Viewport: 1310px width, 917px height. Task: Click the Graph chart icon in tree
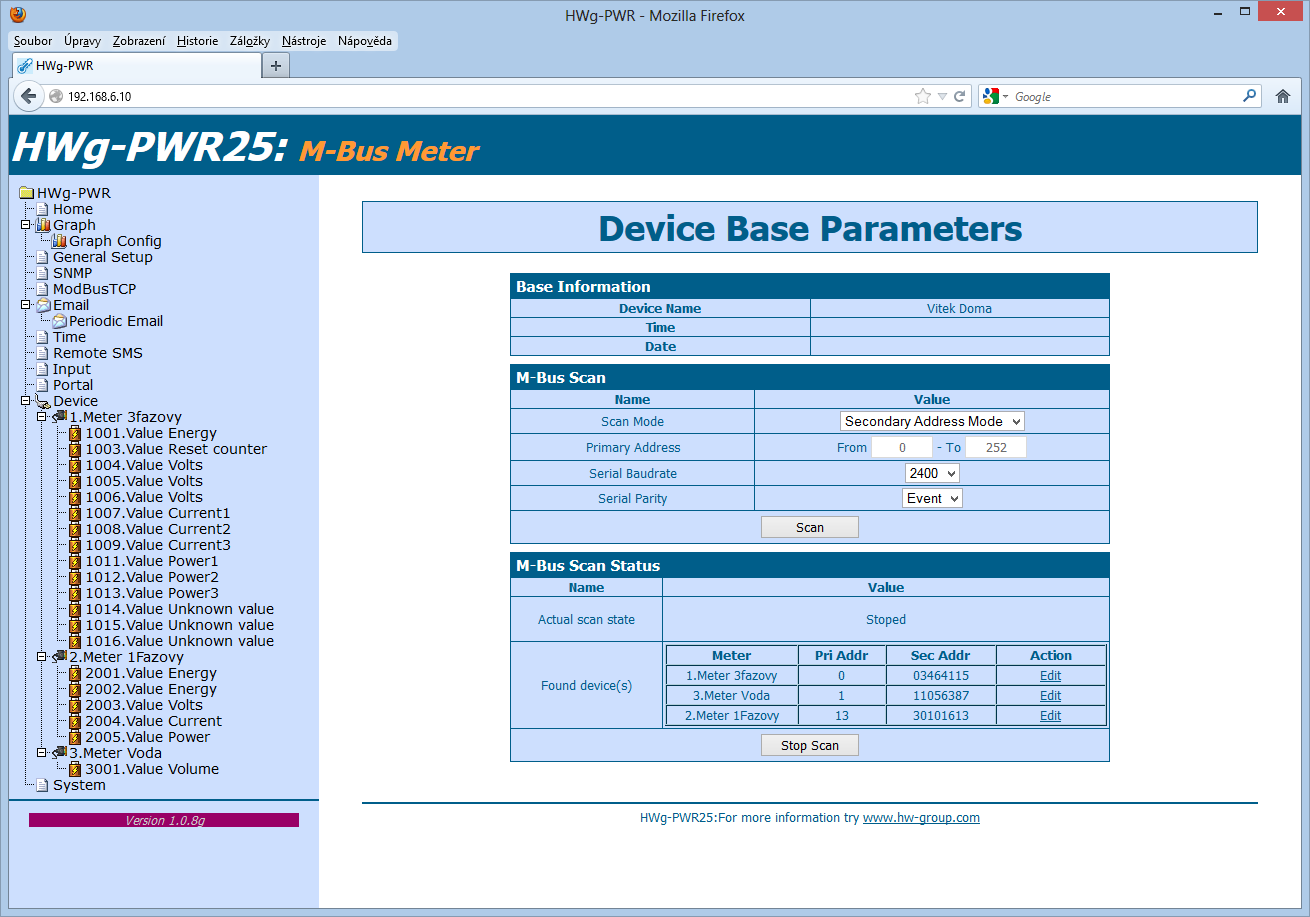[43, 225]
